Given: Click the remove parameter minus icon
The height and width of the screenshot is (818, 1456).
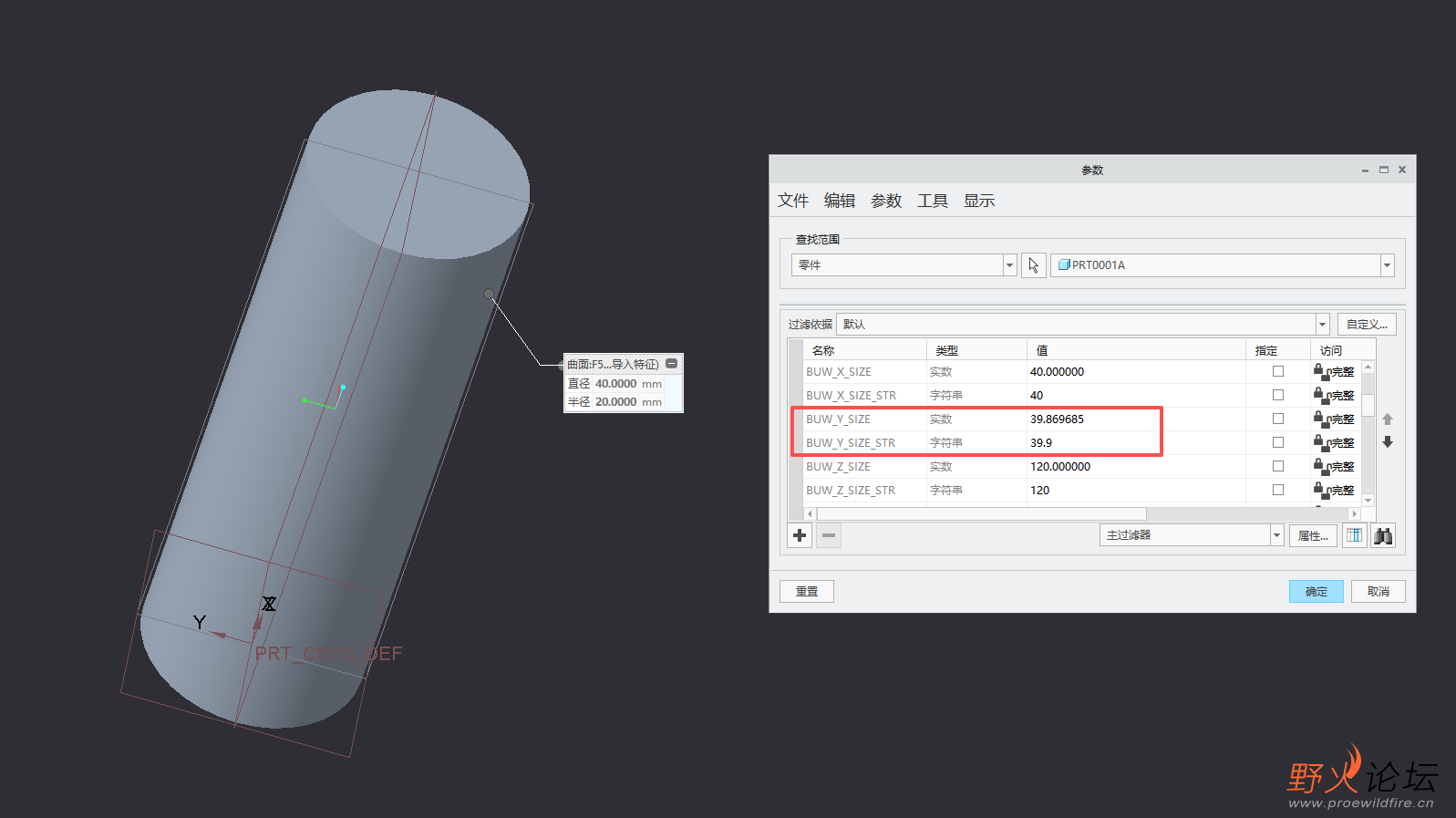Looking at the screenshot, I should coord(828,535).
